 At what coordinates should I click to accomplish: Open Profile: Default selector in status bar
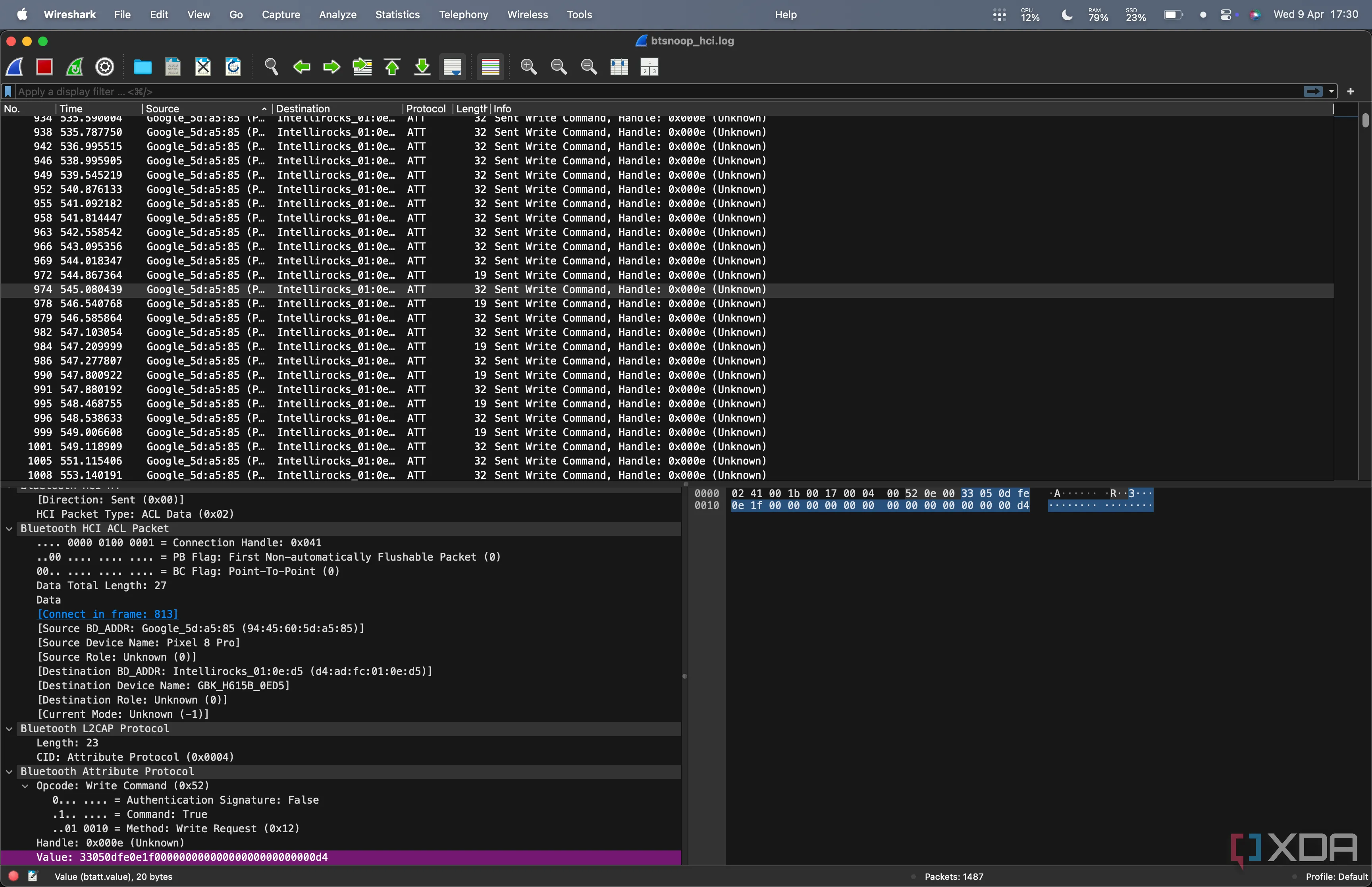[x=1336, y=877]
